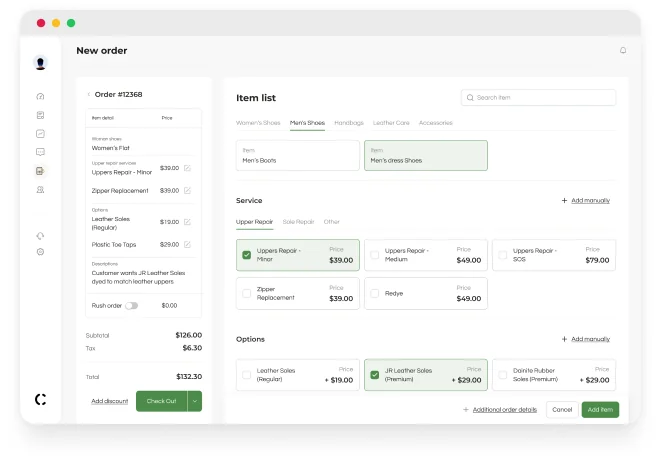Click the red close window dot
The image size is (661, 464).
(41, 23)
